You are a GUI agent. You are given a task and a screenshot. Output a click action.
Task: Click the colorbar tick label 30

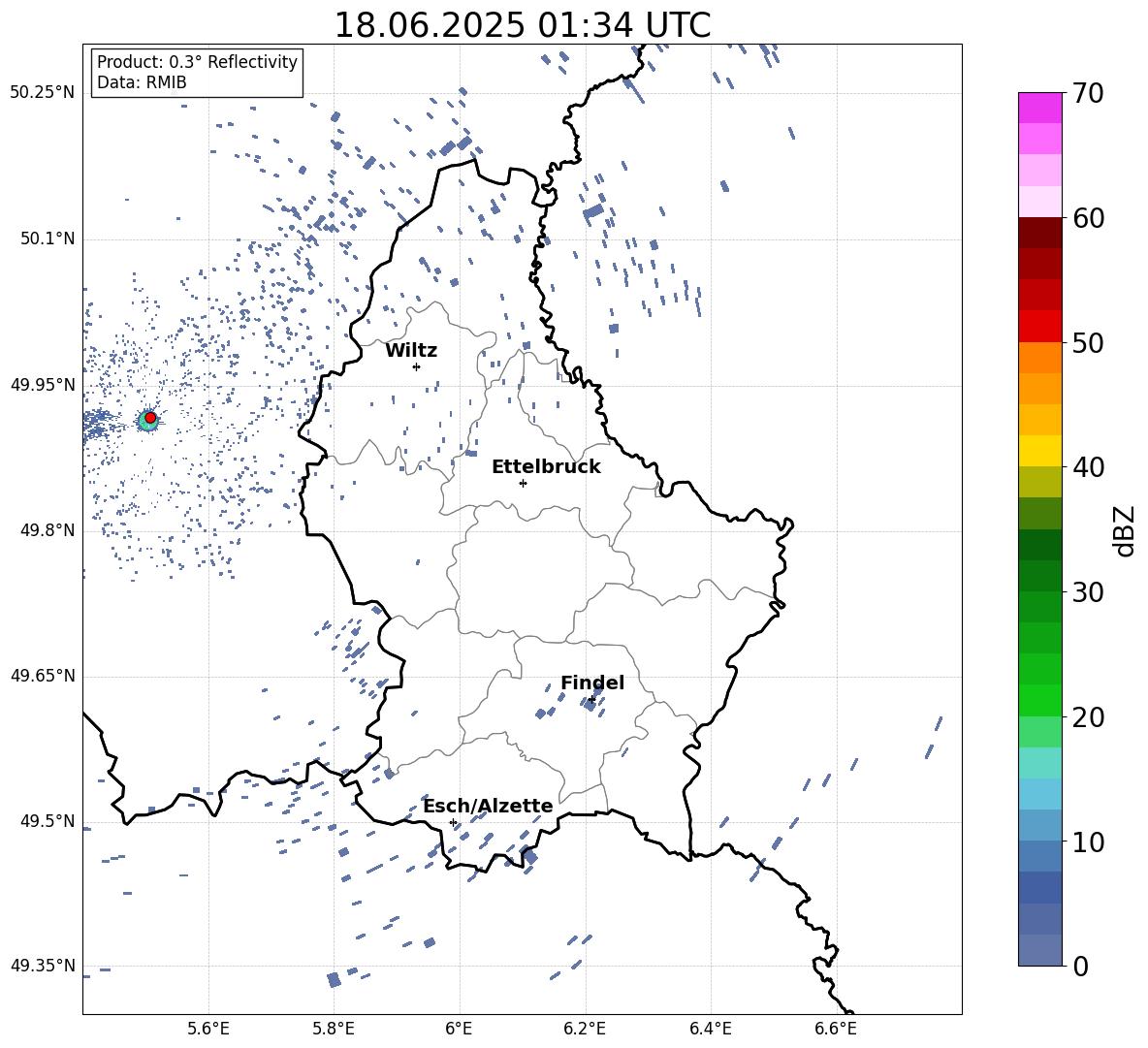point(1088,591)
